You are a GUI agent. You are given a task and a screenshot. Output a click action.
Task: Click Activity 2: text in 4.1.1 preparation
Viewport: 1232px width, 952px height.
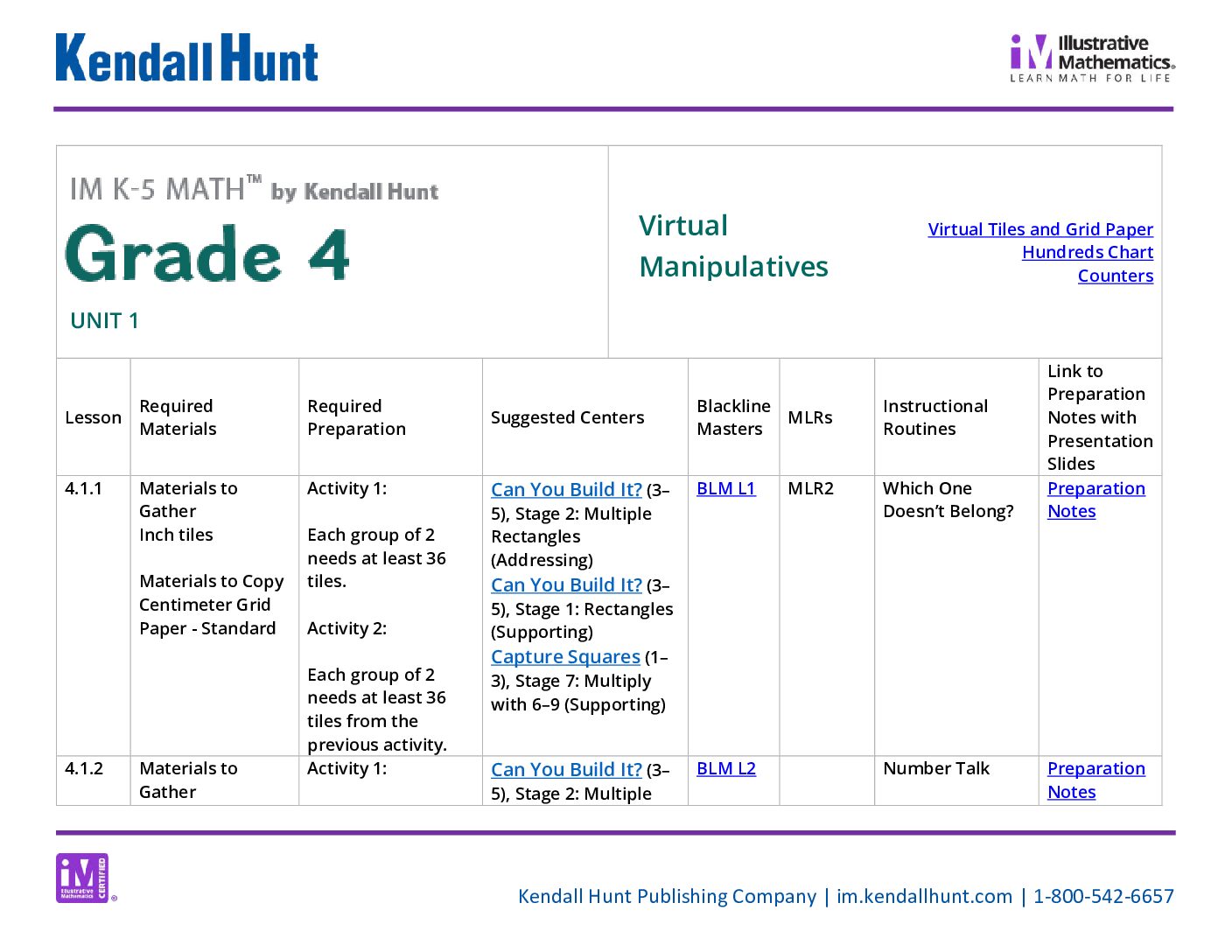click(346, 628)
